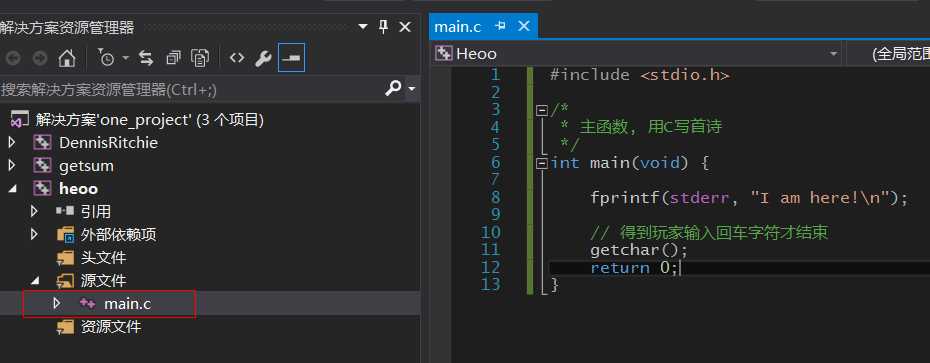This screenshot has height=363, width=930.
Task: Click the View Code angle-brackets icon
Action: click(x=237, y=58)
